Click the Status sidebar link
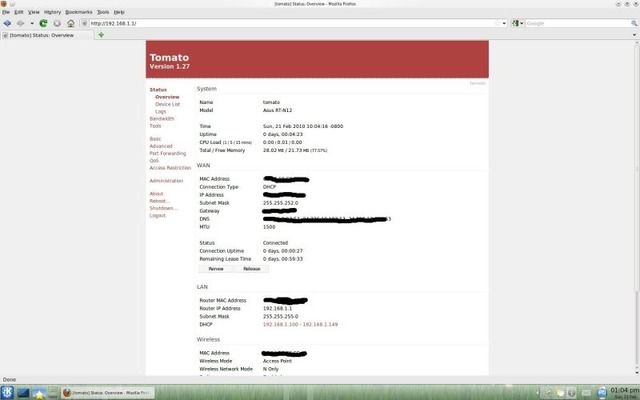Image resolution: width=640 pixels, height=400 pixels. [x=158, y=89]
